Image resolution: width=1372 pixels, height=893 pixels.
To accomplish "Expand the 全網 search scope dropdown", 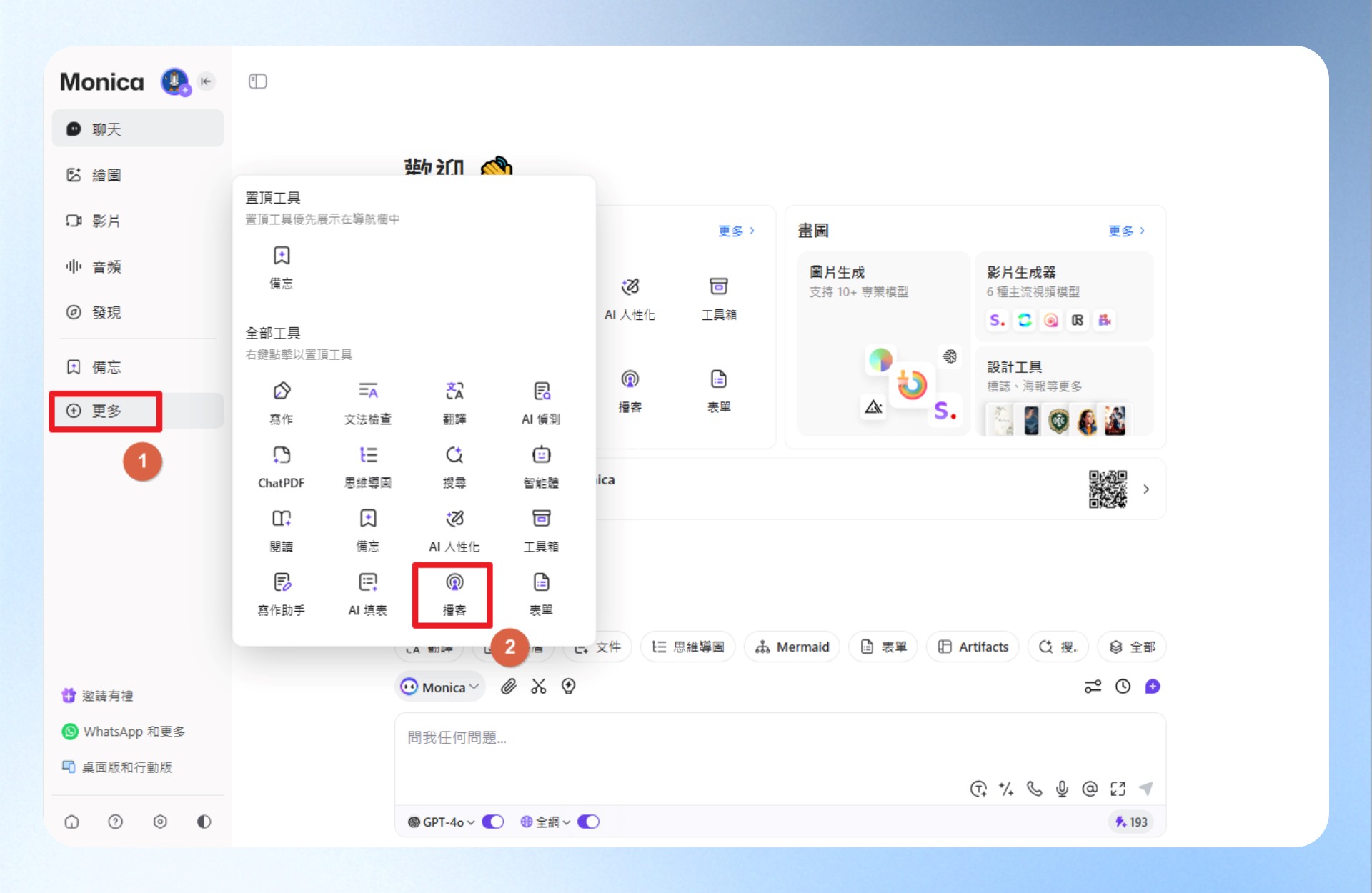I will 545,822.
